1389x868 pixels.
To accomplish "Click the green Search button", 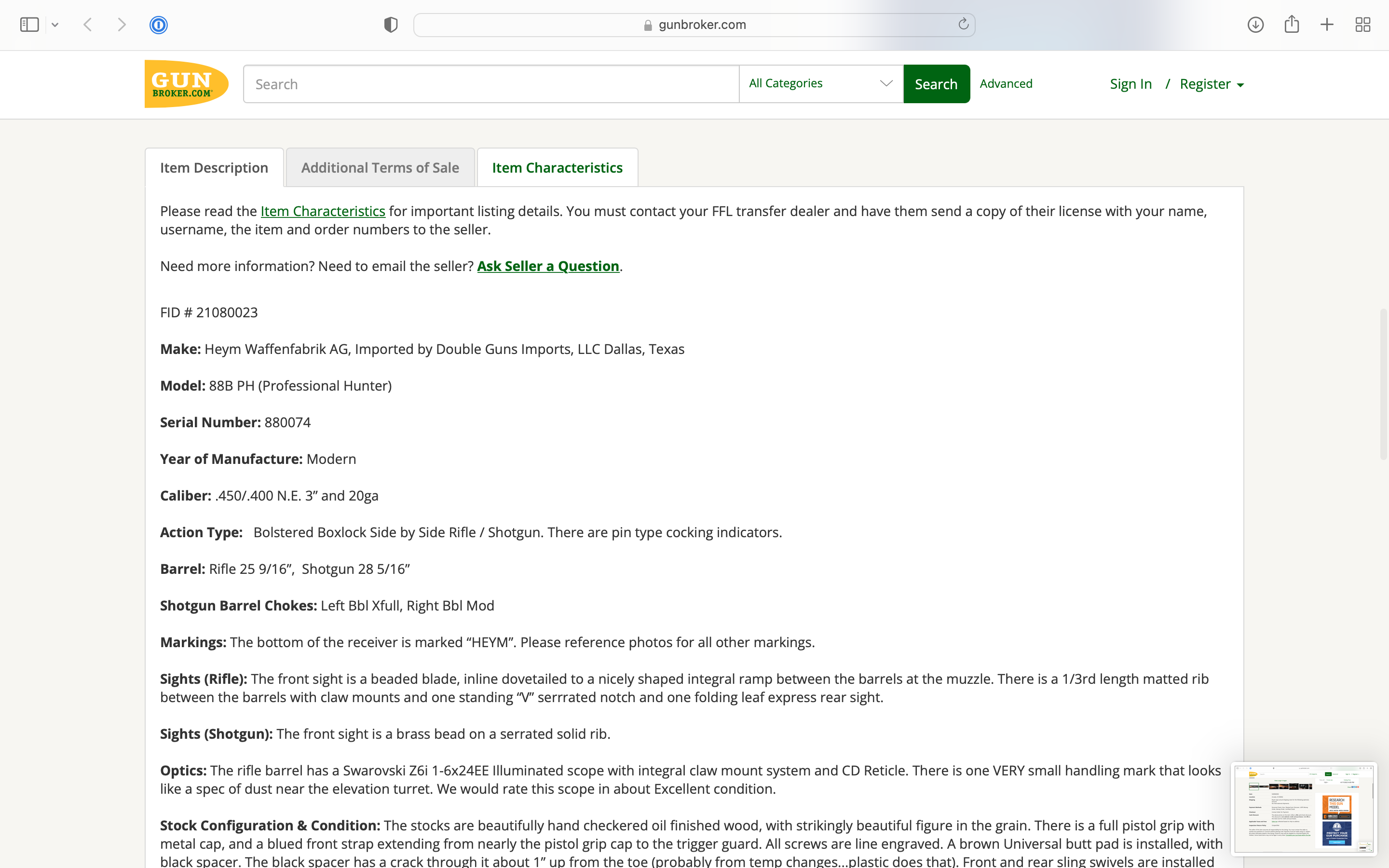I will click(x=936, y=84).
